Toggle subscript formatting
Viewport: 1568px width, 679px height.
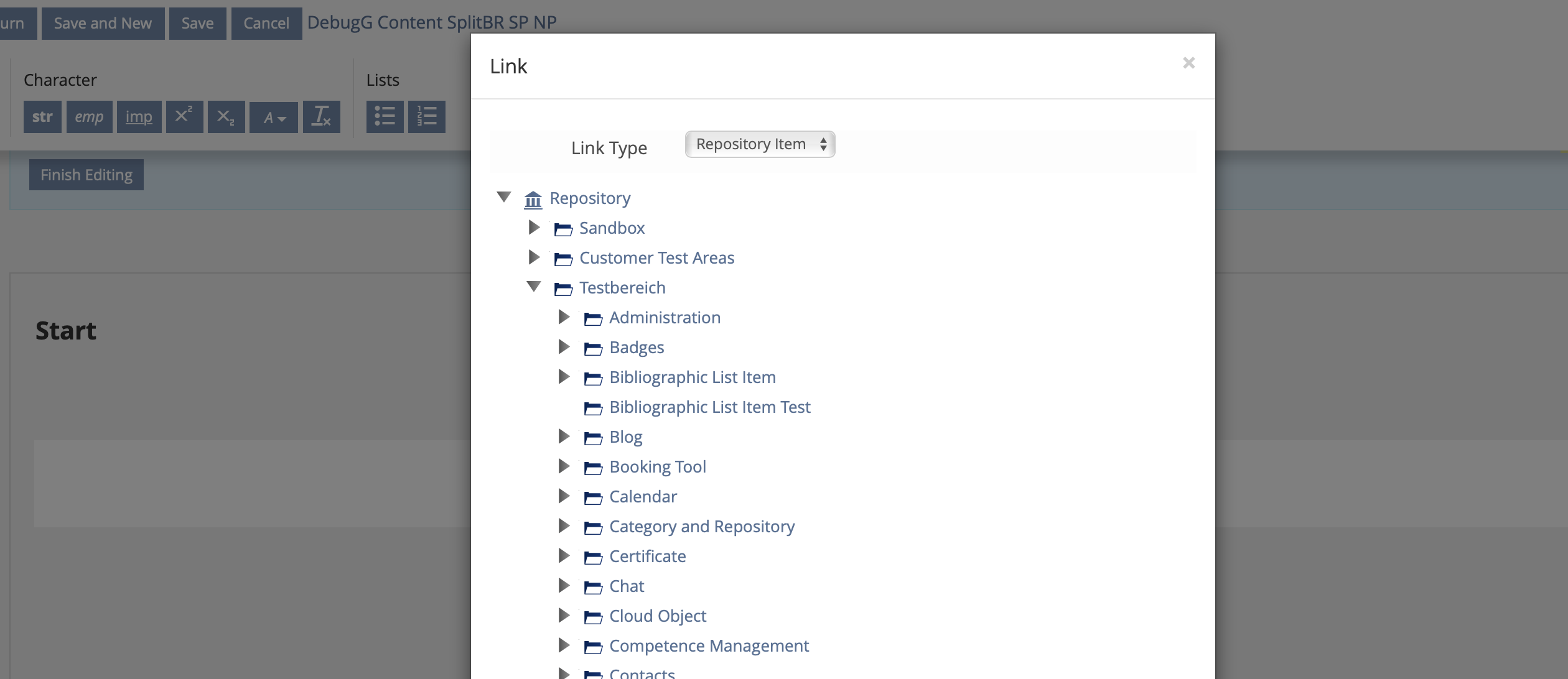pos(226,117)
